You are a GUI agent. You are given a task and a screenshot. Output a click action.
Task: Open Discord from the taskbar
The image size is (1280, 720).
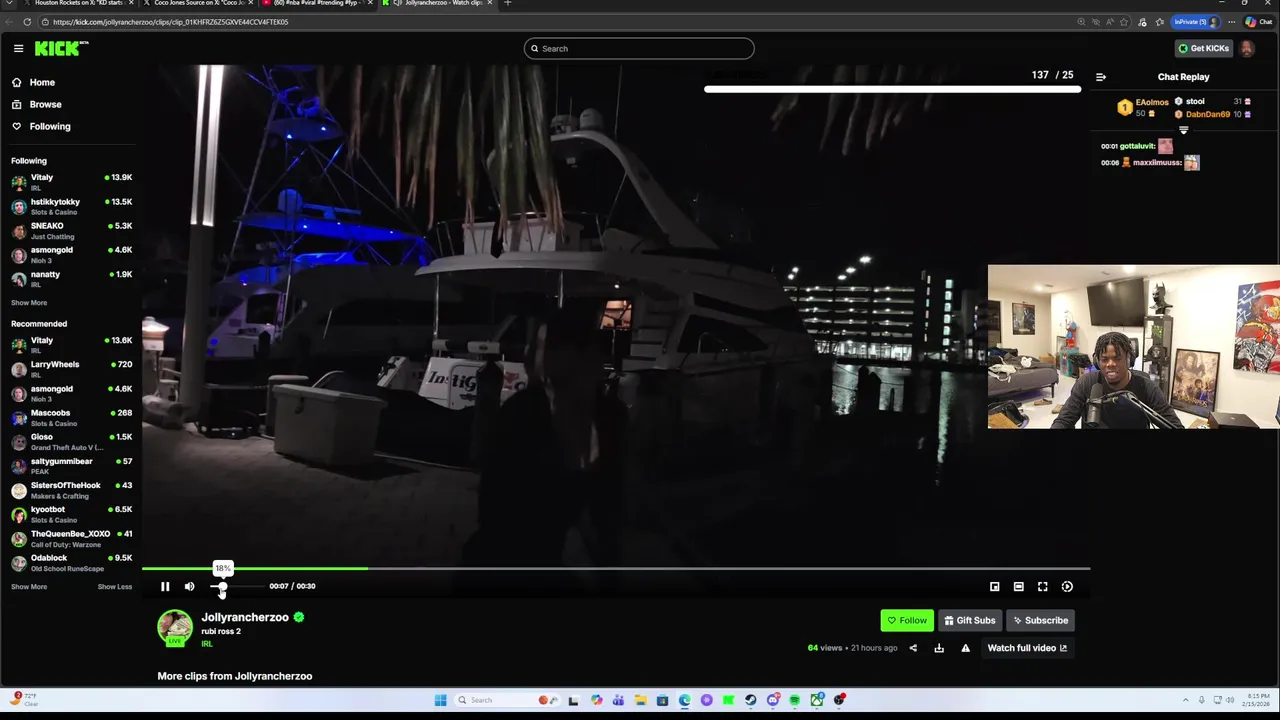pyautogui.click(x=773, y=700)
